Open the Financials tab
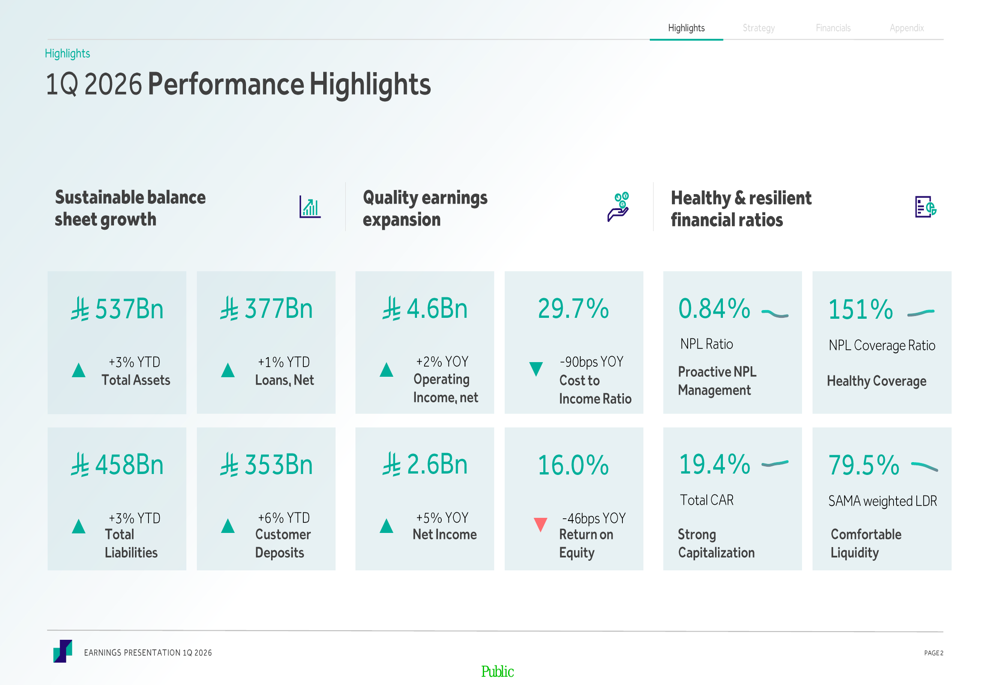This screenshot has width=1000, height=685. pos(833,28)
